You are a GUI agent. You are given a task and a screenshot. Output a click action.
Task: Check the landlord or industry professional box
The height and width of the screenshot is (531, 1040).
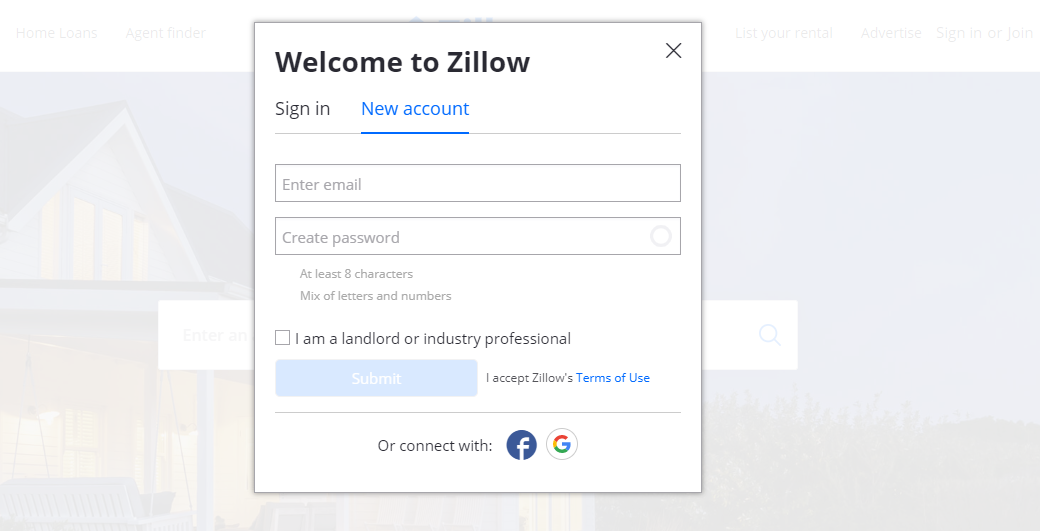[283, 338]
